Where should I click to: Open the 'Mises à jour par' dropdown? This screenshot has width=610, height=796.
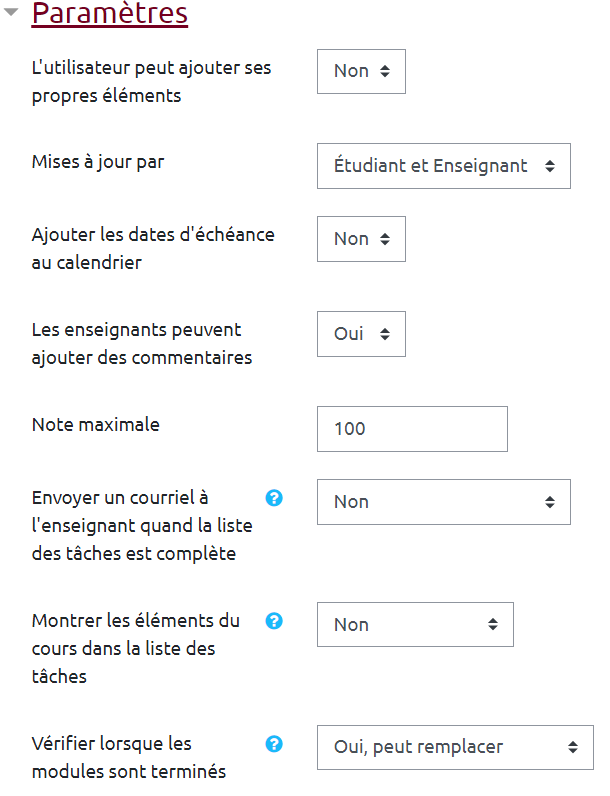pyautogui.click(x=443, y=166)
